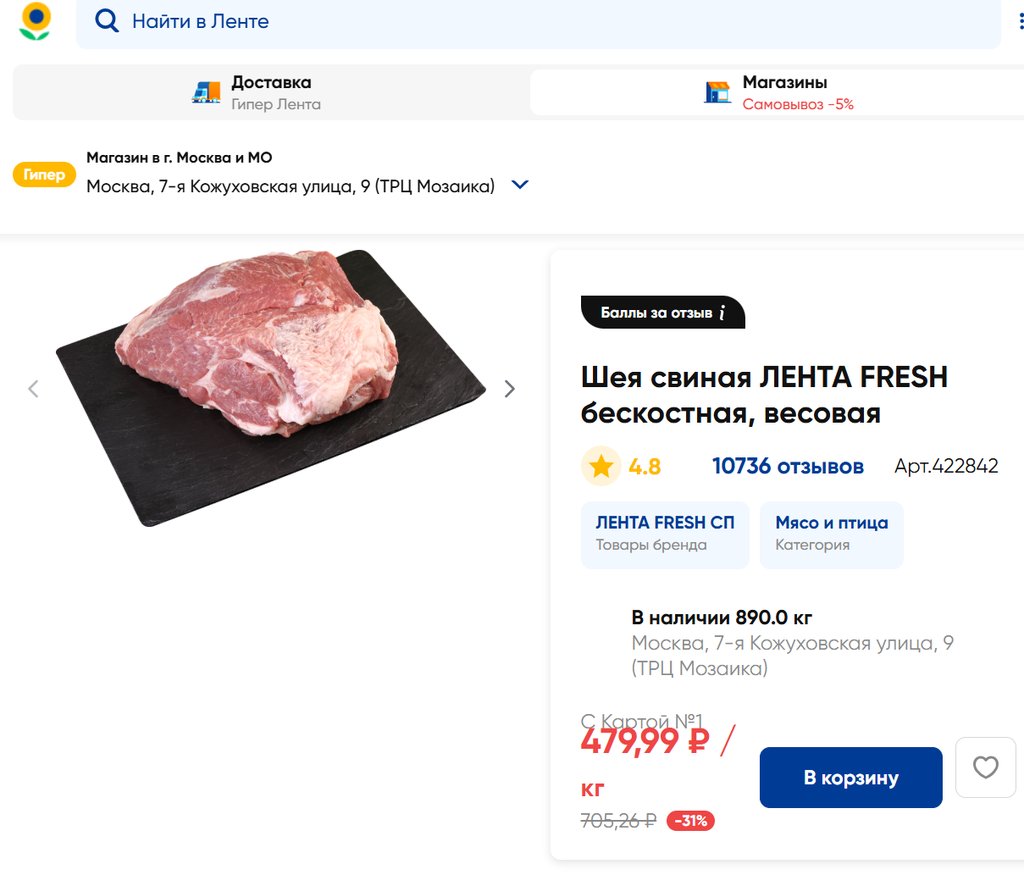Click the store pickup icon
Viewport: 1024px width, 875px height.
click(x=717, y=92)
